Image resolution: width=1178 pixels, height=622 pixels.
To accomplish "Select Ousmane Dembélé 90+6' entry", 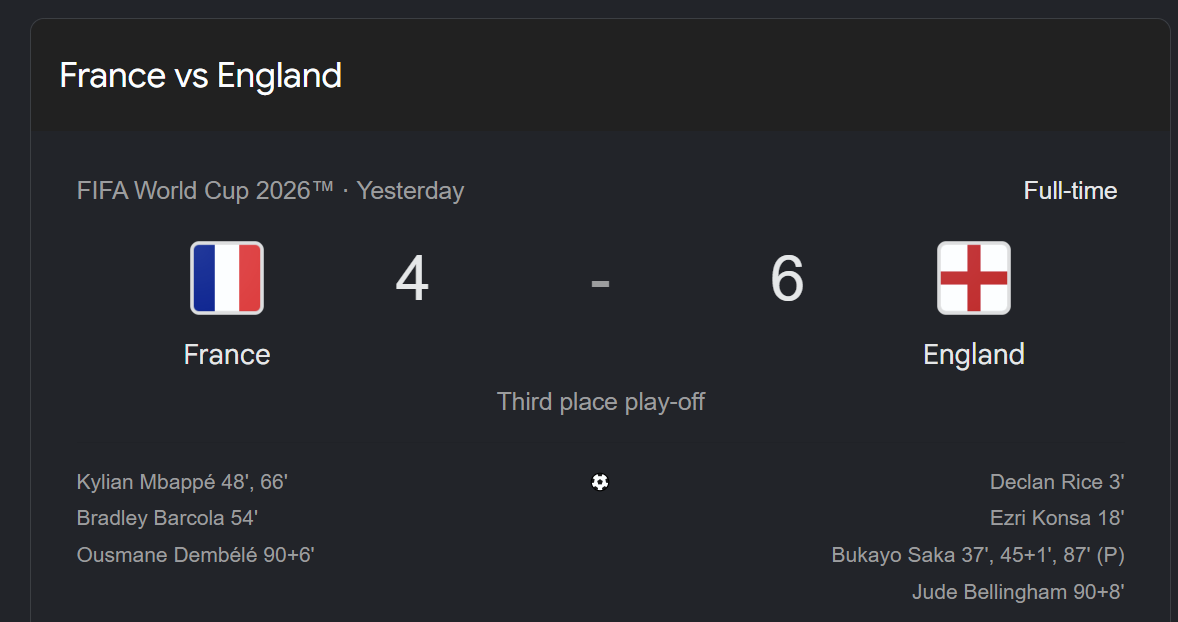I will 195,555.
